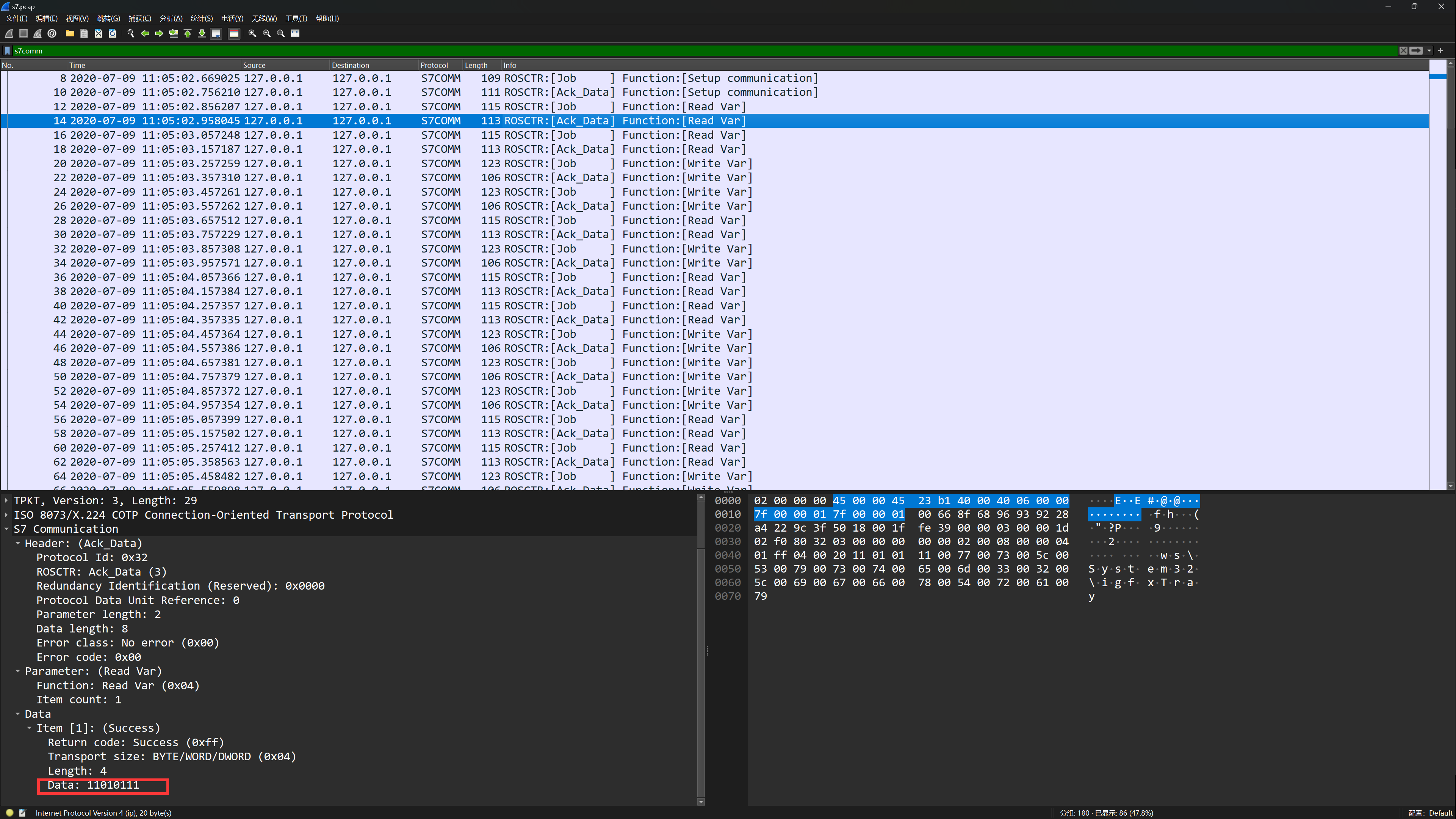Zoom out the main window text
This screenshot has height=819, width=1456.
(x=267, y=33)
